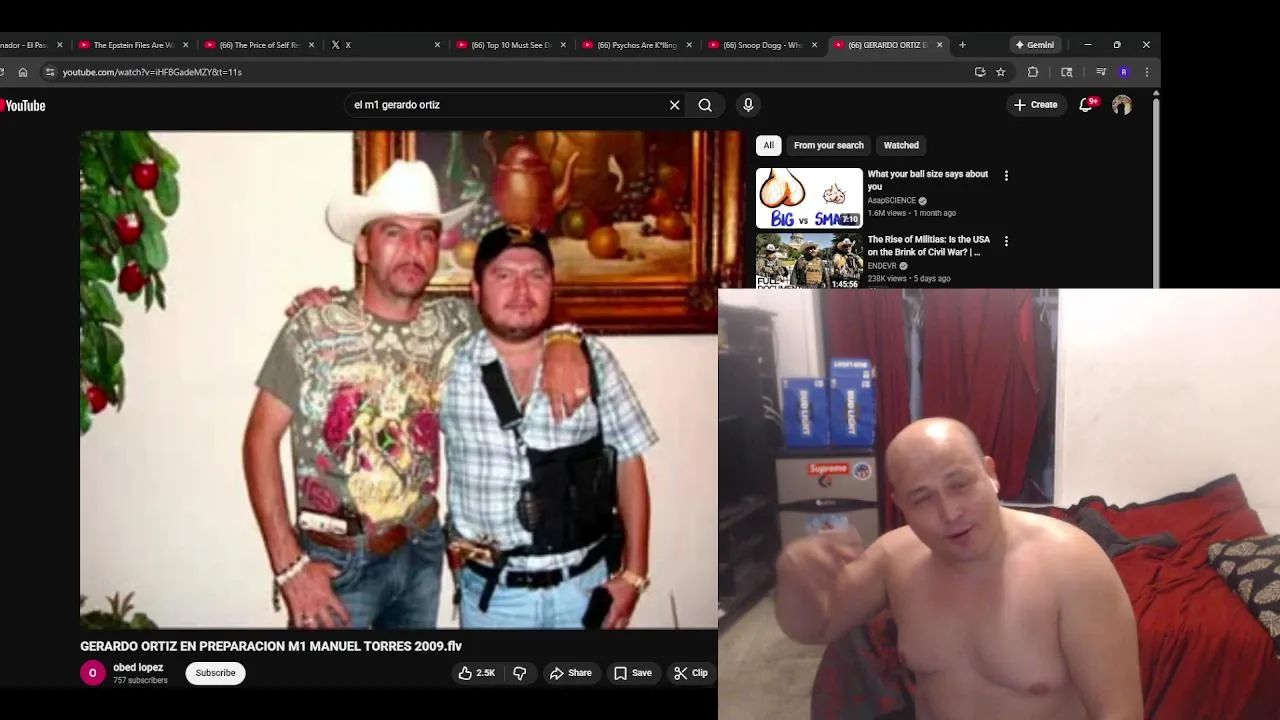Open site information icon in address bar

coord(50,72)
